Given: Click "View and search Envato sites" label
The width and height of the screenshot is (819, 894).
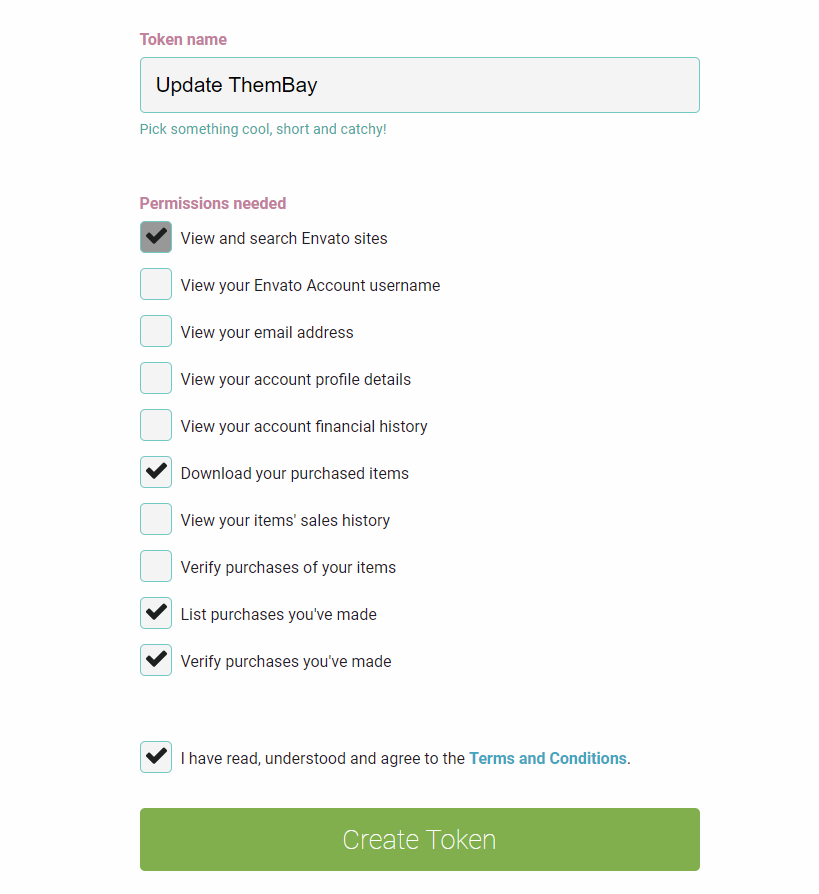Looking at the screenshot, I should point(284,238).
